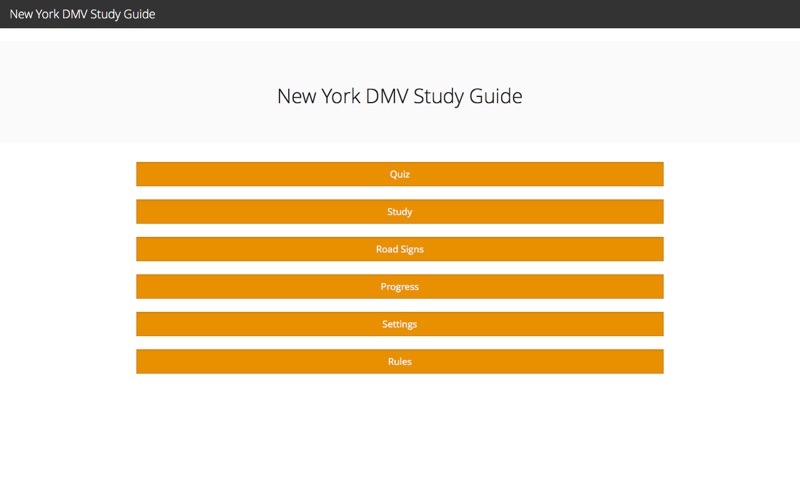View the Progress page
The image size is (800, 500).
pos(399,286)
